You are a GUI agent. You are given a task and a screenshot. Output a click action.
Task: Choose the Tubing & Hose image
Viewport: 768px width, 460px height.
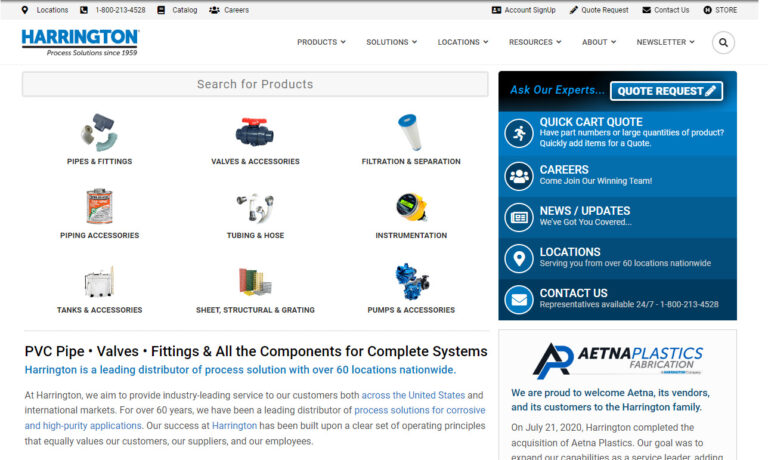click(255, 207)
